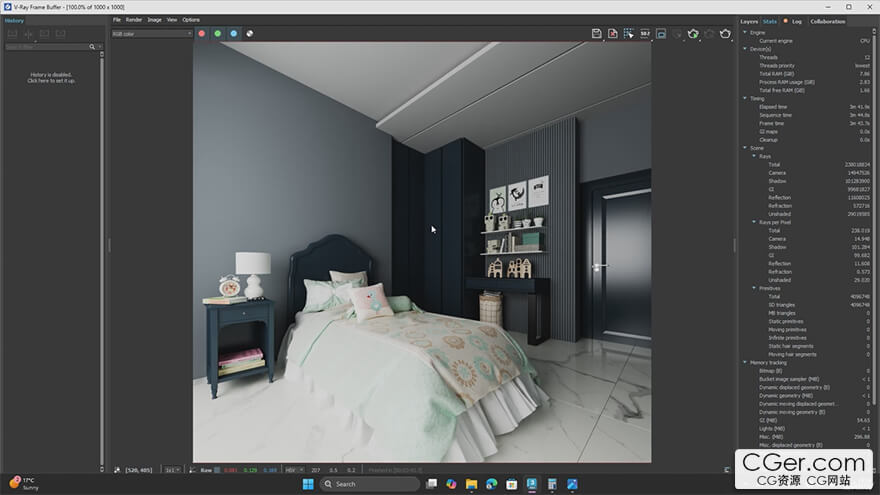The height and width of the screenshot is (495, 880).
Task: Collapse the Memory tracking section
Action: pyautogui.click(x=745, y=362)
